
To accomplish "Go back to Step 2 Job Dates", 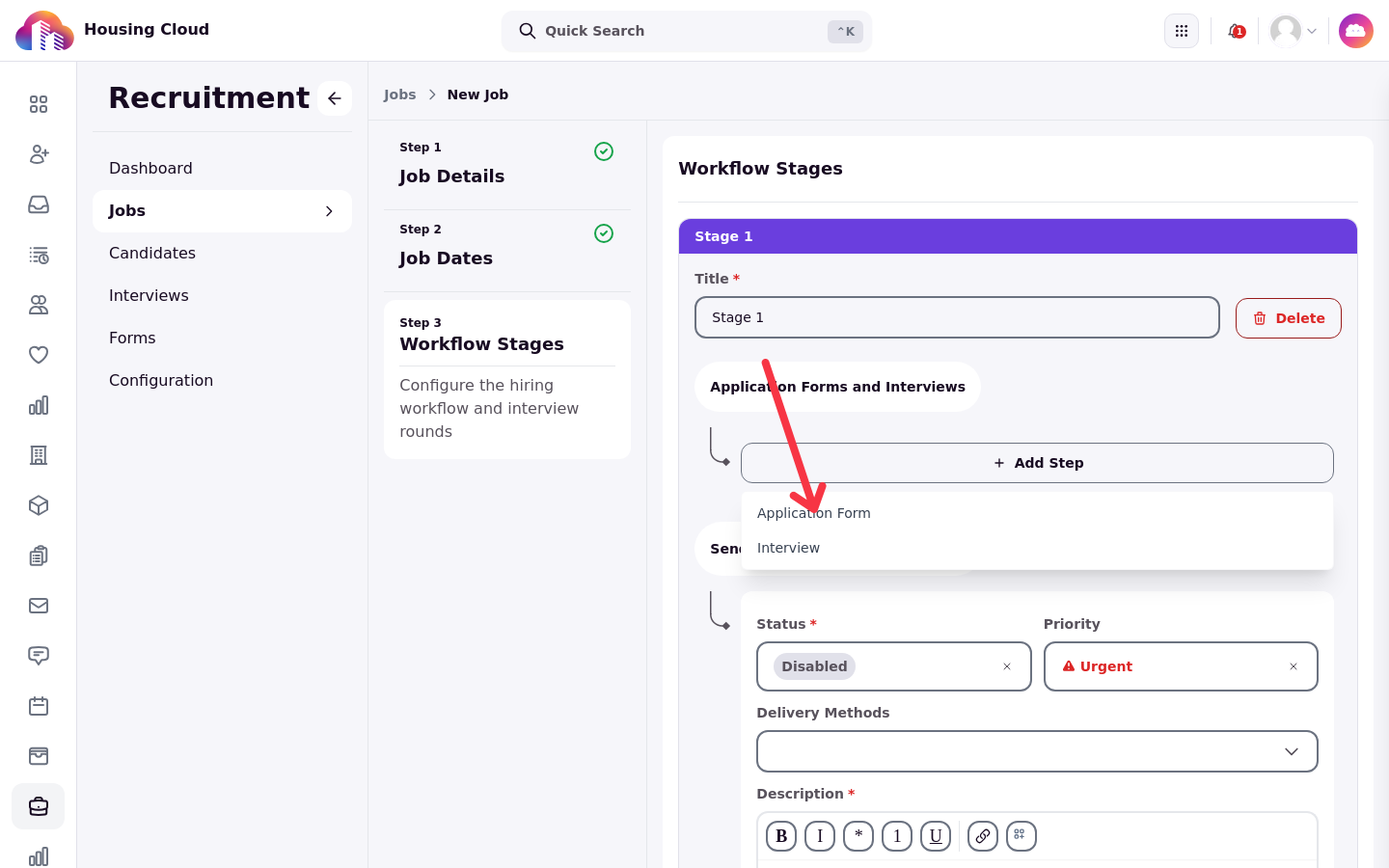I will tap(507, 247).
